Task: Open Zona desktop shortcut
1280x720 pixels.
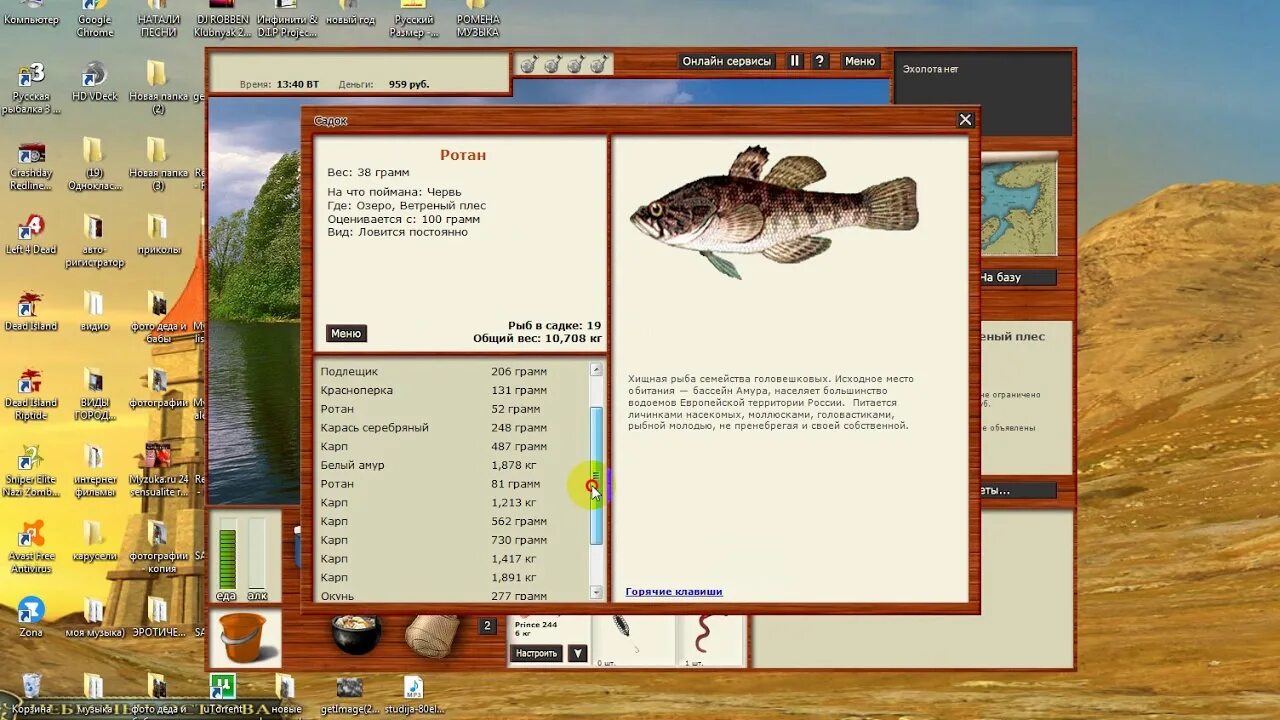Action: [x=31, y=617]
